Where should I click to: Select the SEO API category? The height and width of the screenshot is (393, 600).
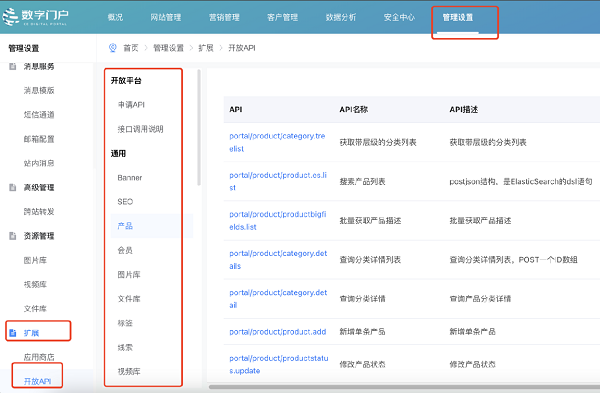125,202
